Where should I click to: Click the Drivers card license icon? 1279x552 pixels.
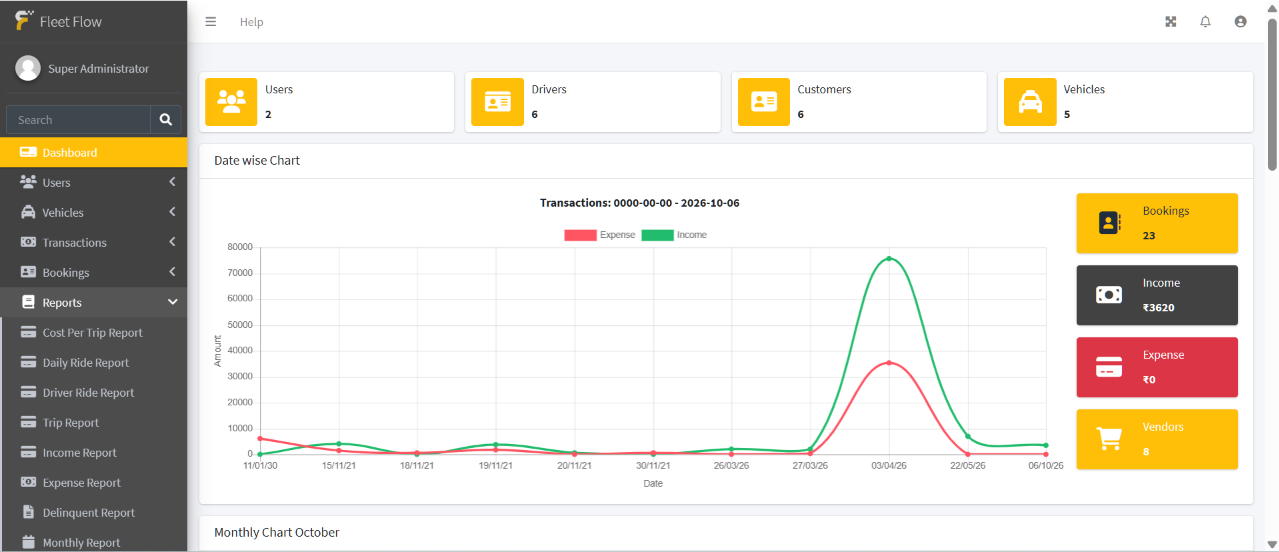pos(497,102)
